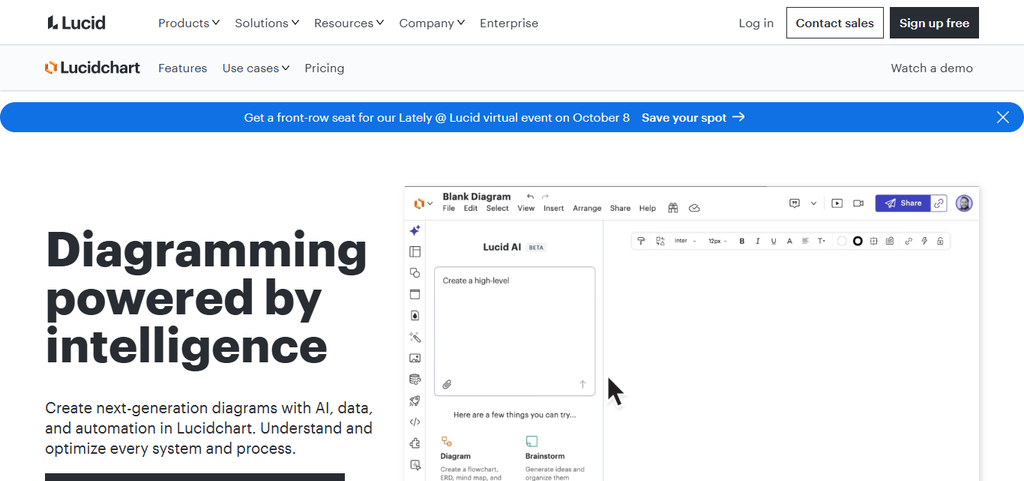Click the rocket icon in demo sidebar
The image size is (1024, 481).
415,401
